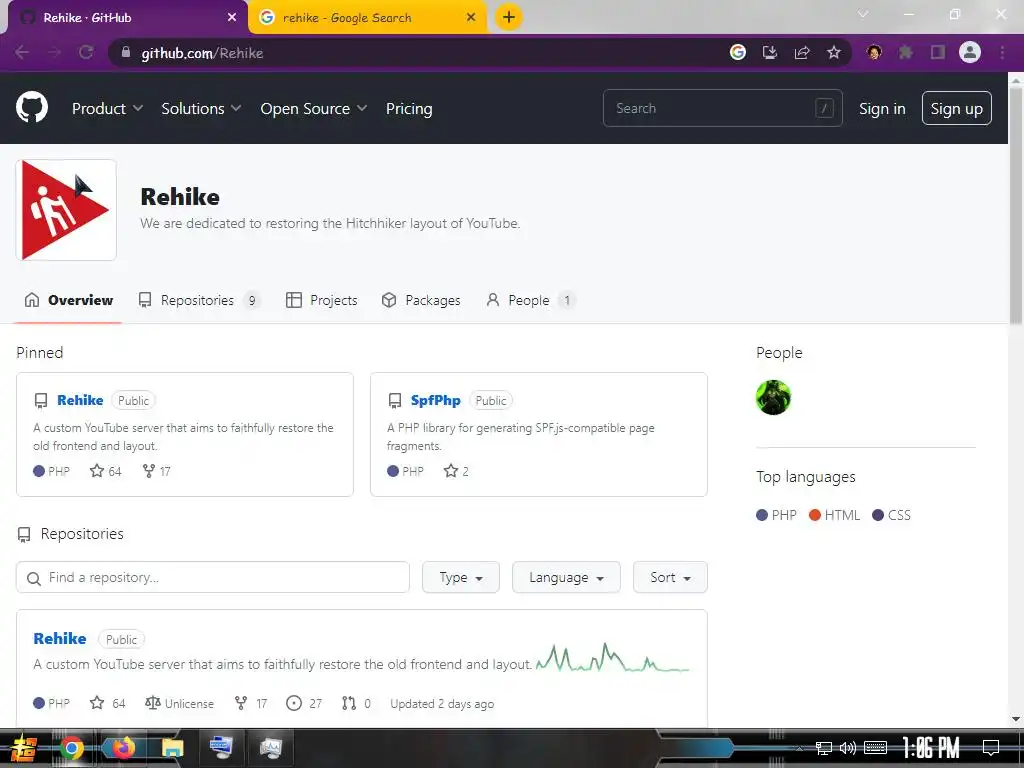Screen dimensions: 1024x768
Task: Open the Language filter dropdown
Action: tap(566, 577)
